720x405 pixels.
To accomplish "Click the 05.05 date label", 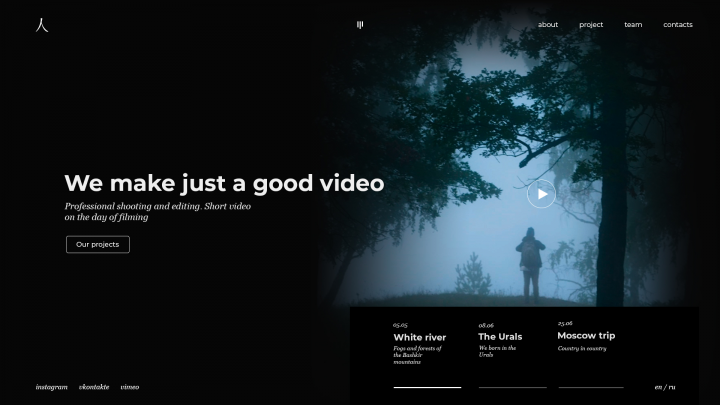I will 400,325.
